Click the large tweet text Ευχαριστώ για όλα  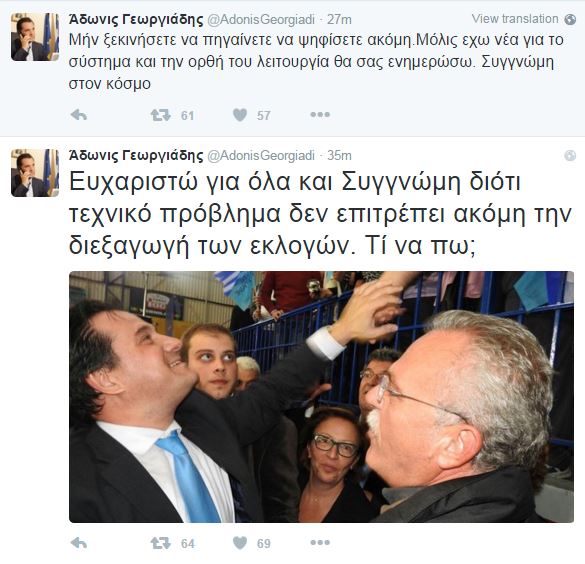320,214
